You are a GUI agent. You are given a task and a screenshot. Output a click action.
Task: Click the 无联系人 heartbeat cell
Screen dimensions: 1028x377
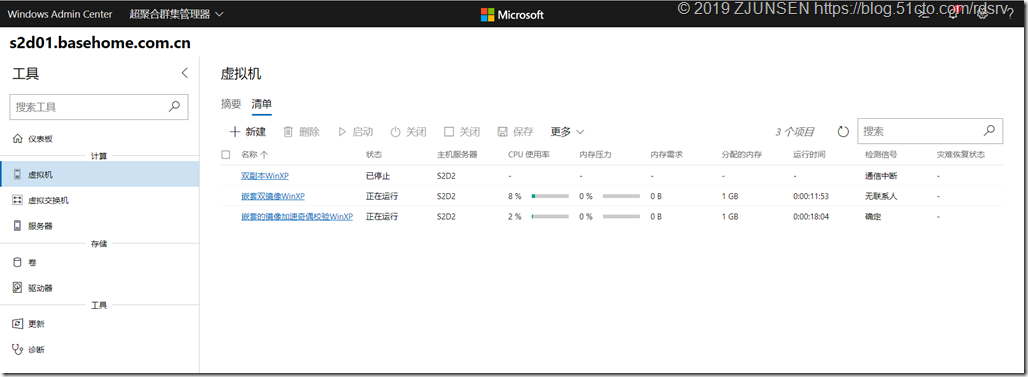[880, 196]
